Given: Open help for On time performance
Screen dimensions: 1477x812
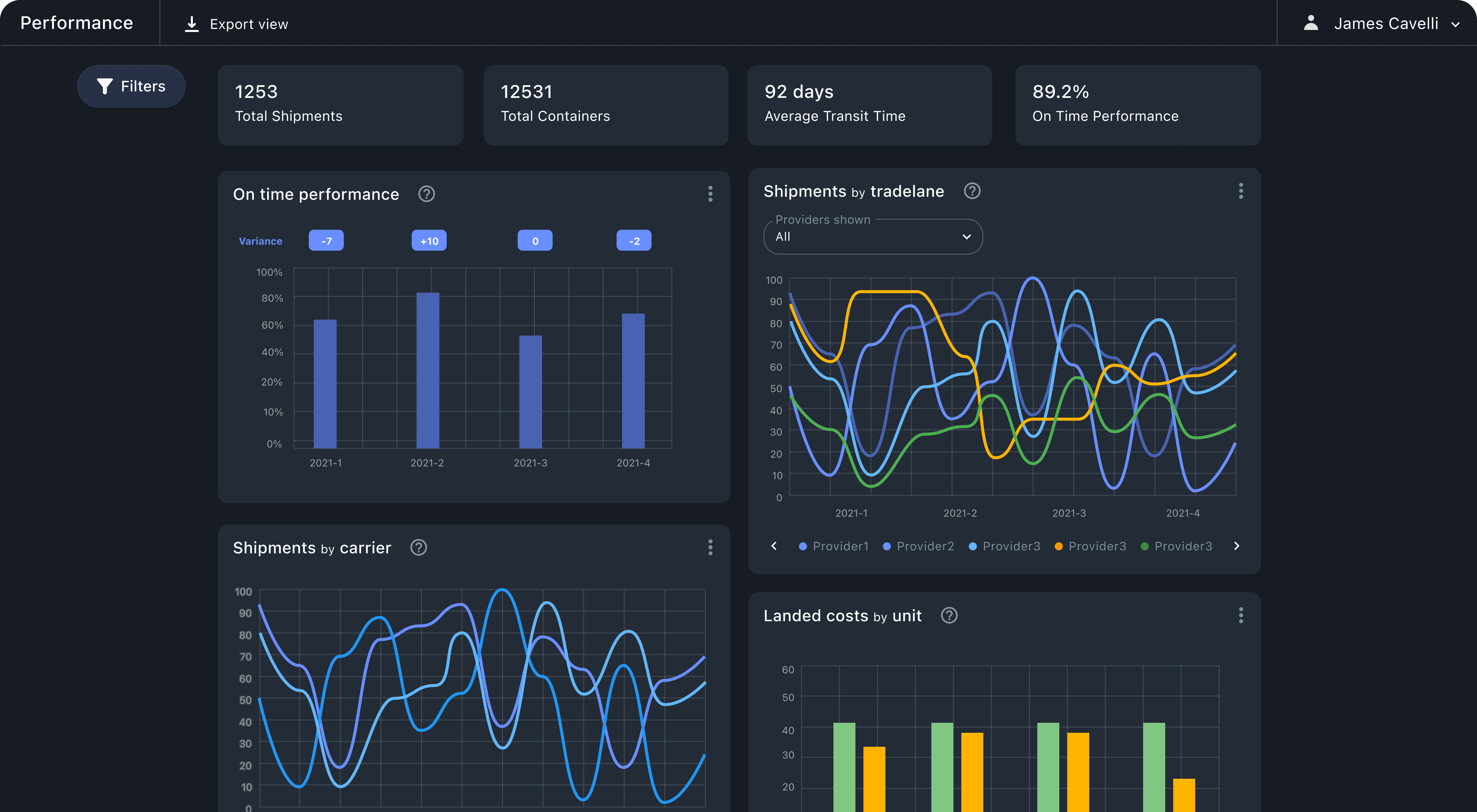Looking at the screenshot, I should 426,194.
